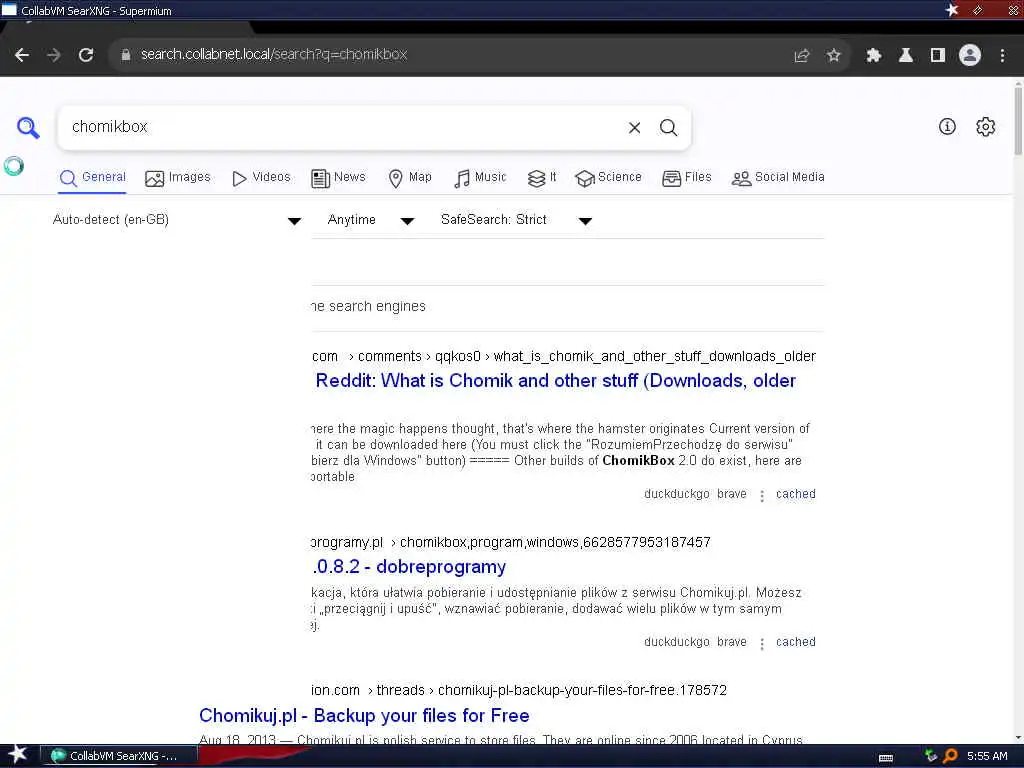Switch to the Social Media tab

(778, 178)
